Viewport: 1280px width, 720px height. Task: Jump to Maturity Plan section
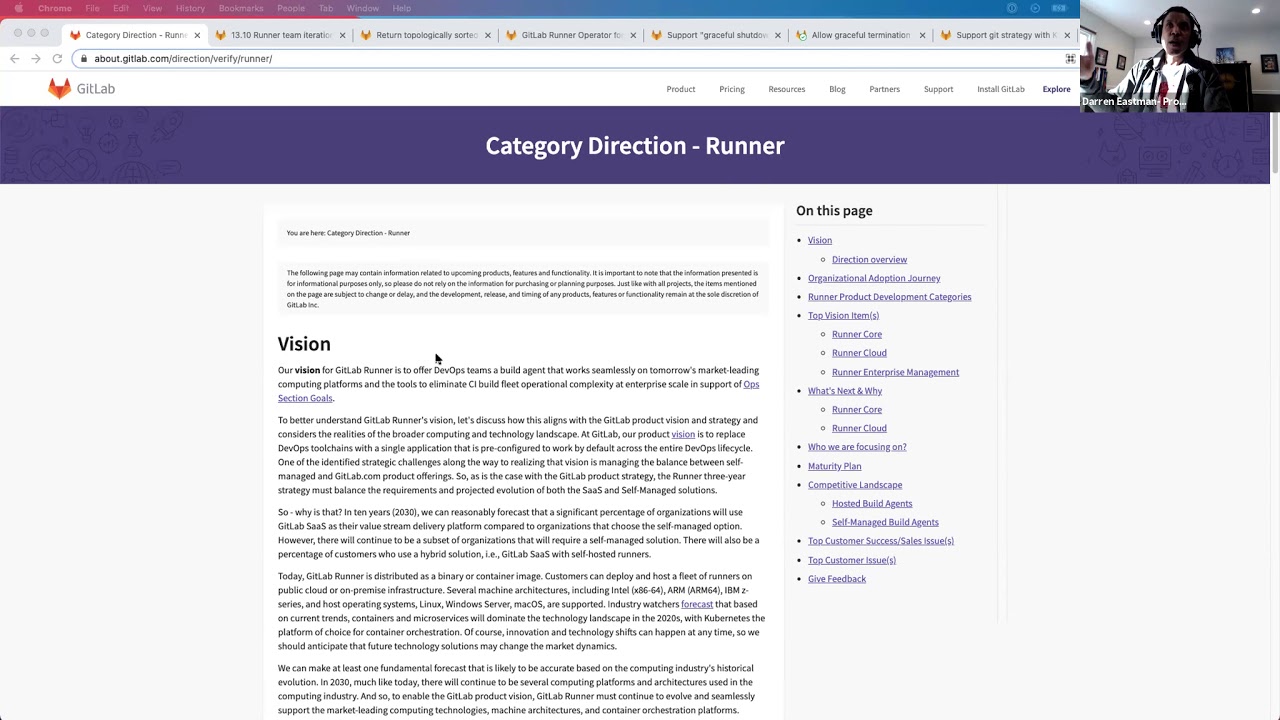tap(835, 466)
